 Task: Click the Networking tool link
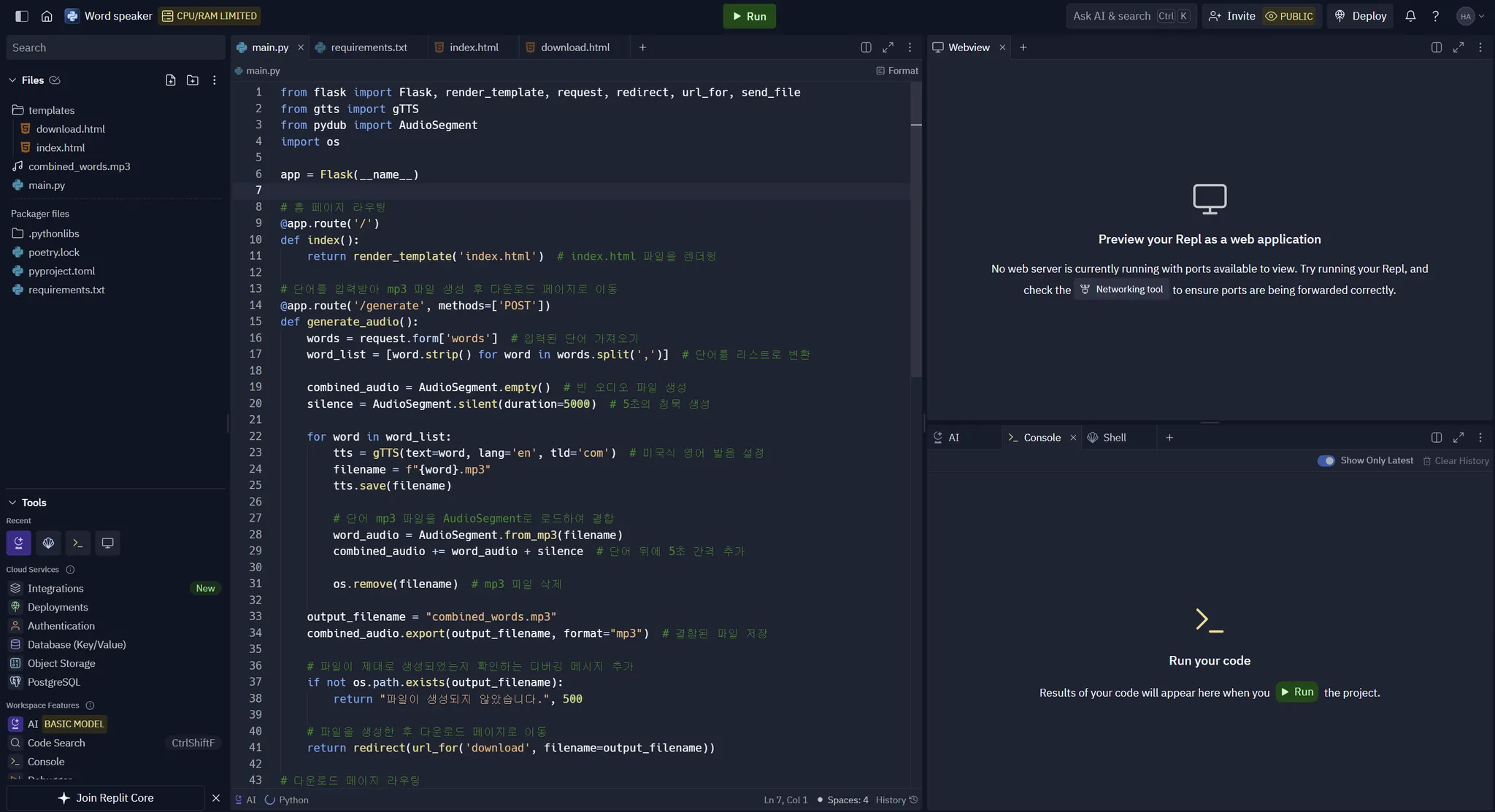(x=1121, y=290)
